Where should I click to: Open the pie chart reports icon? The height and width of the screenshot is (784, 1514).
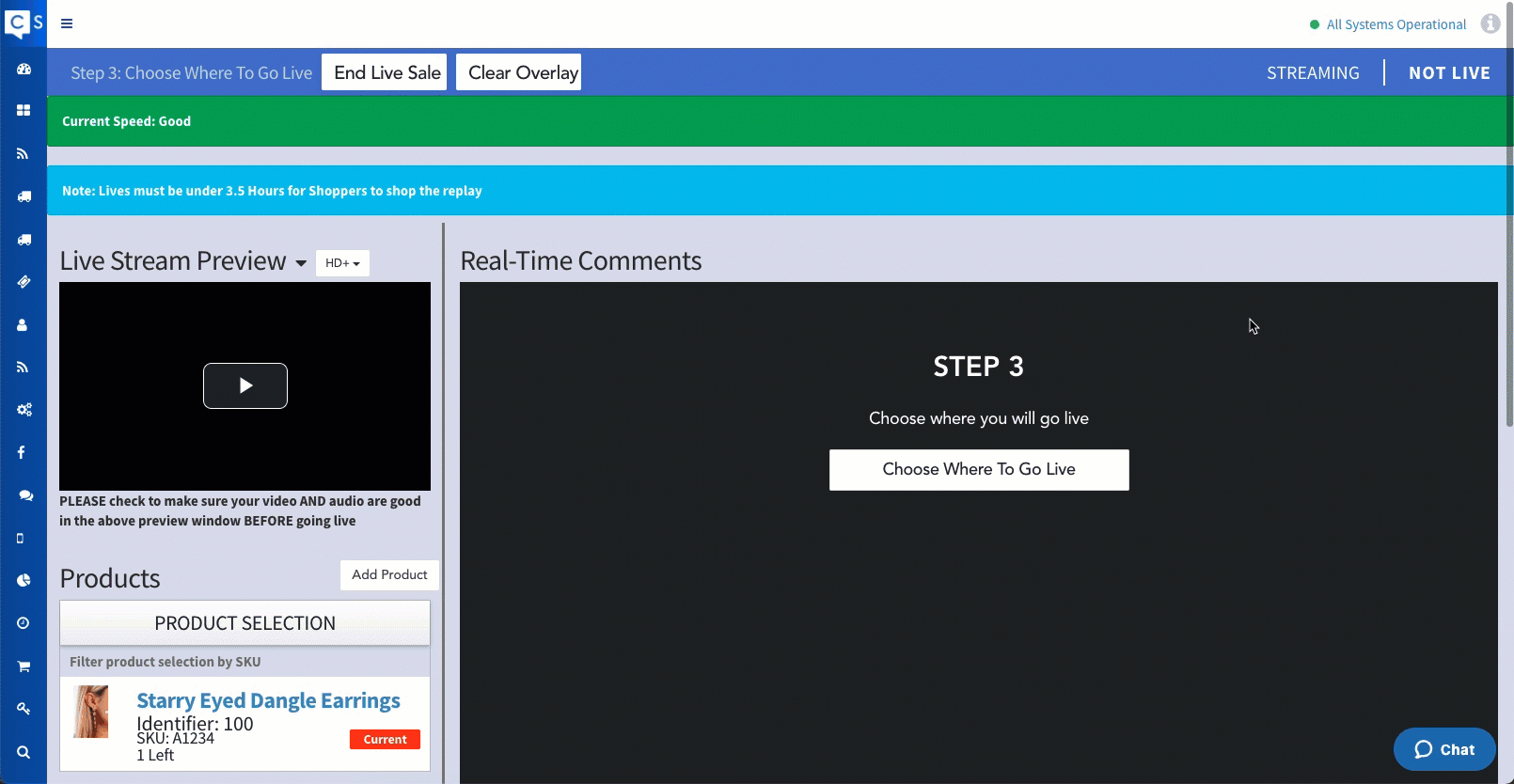(x=24, y=581)
